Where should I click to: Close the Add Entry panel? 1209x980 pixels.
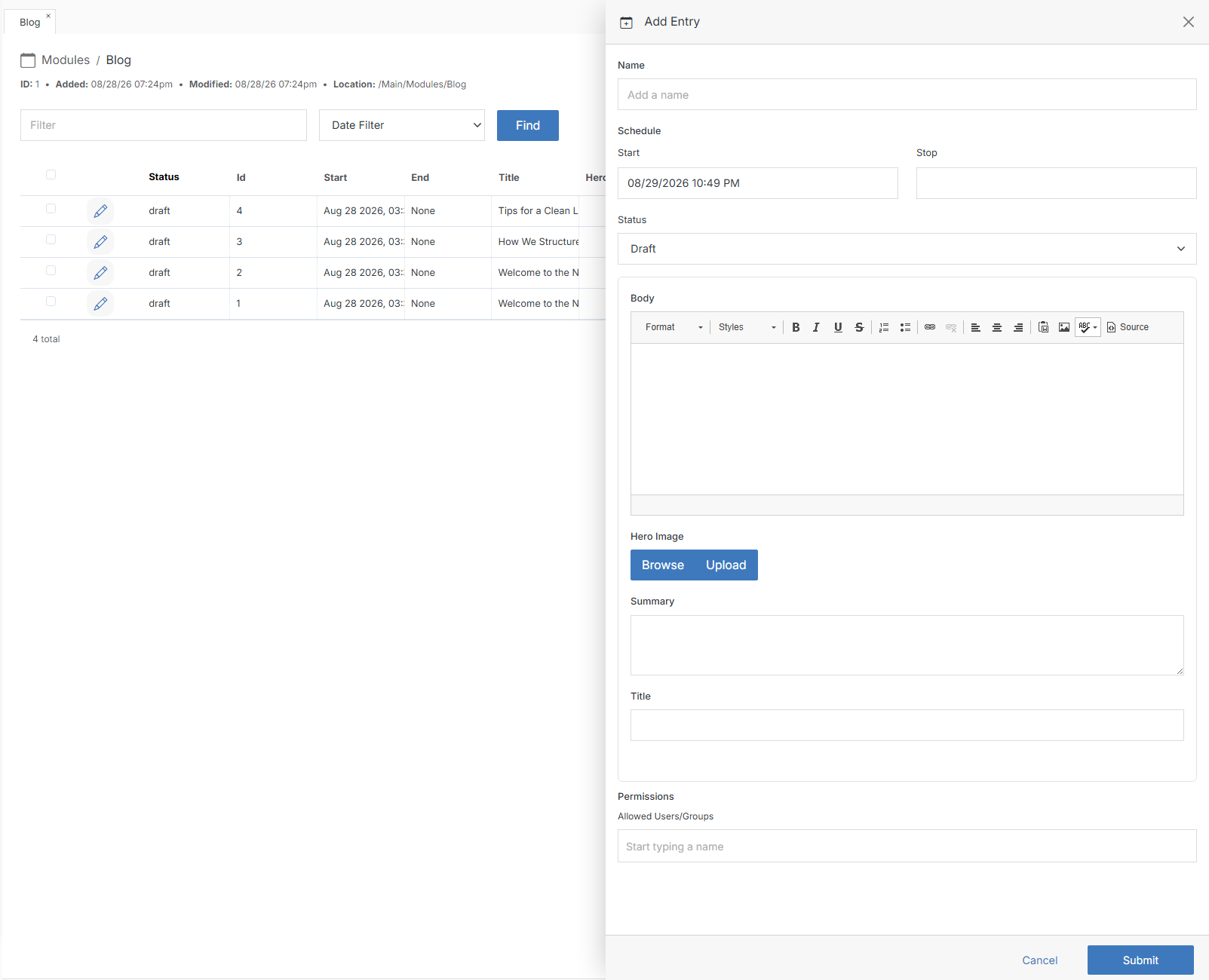(x=1189, y=22)
